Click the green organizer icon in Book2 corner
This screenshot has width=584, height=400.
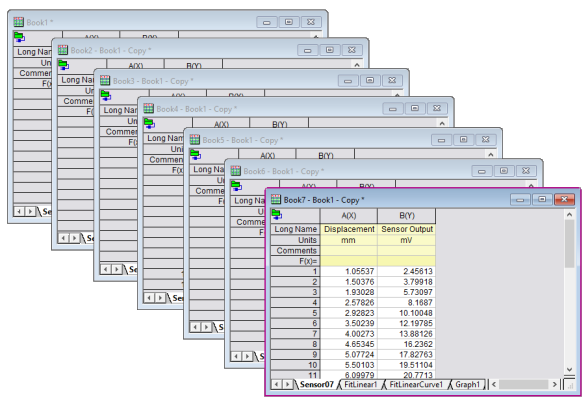[x=64, y=65]
